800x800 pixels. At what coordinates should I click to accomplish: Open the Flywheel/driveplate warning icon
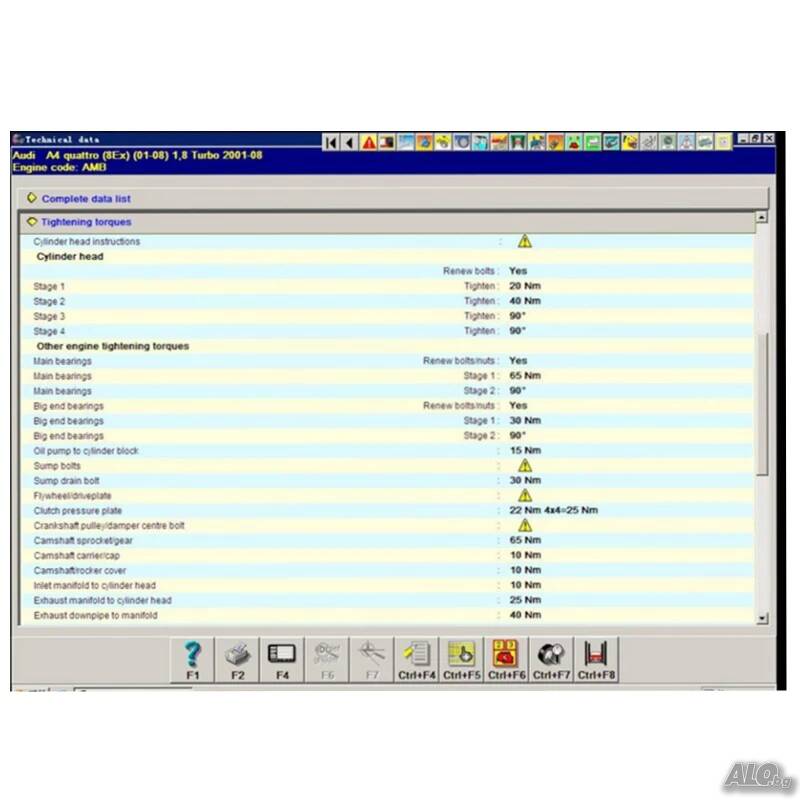pyautogui.click(x=524, y=495)
